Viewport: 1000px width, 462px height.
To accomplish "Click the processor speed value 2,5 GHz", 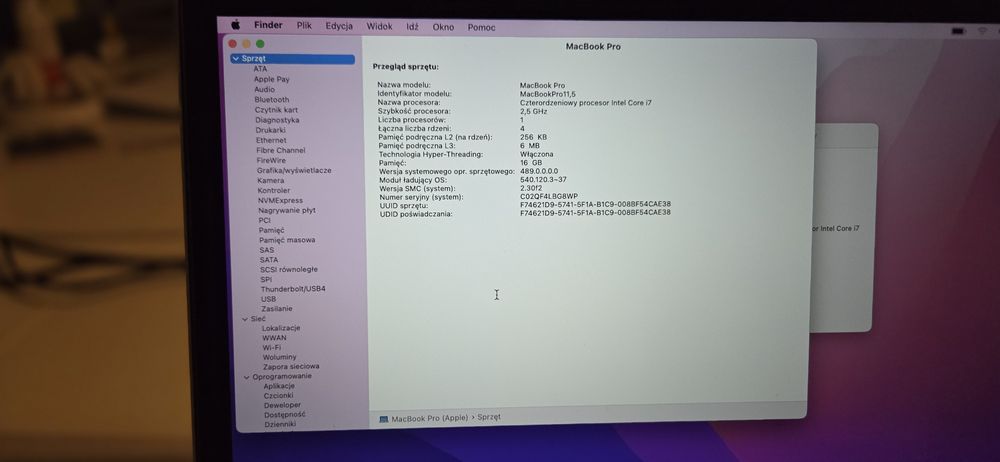I will (x=534, y=111).
